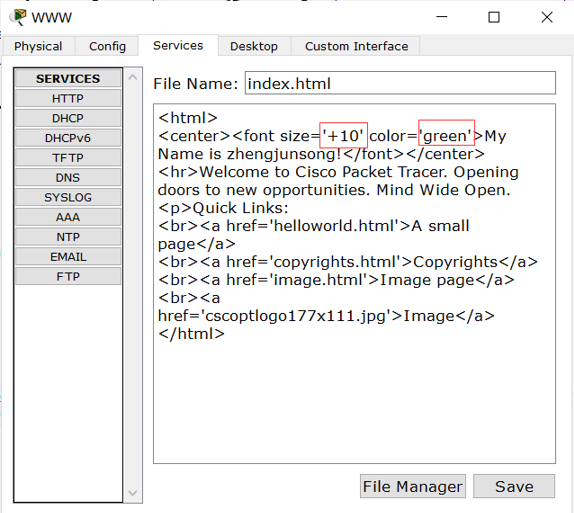The width and height of the screenshot is (574, 513).
Task: Click the '<p>Quick Links:' line
Action: (x=223, y=208)
